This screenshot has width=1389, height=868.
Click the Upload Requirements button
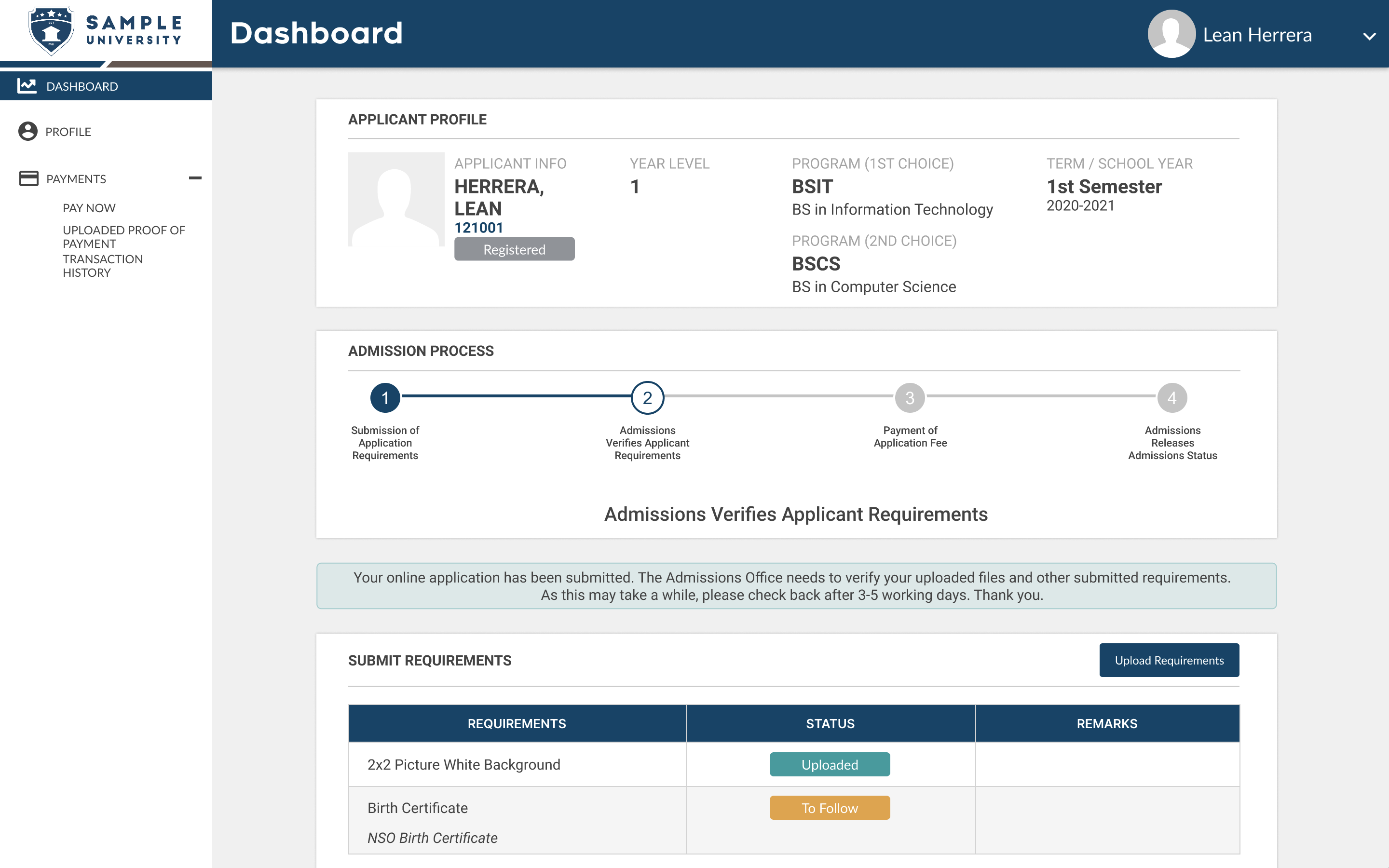1169,660
